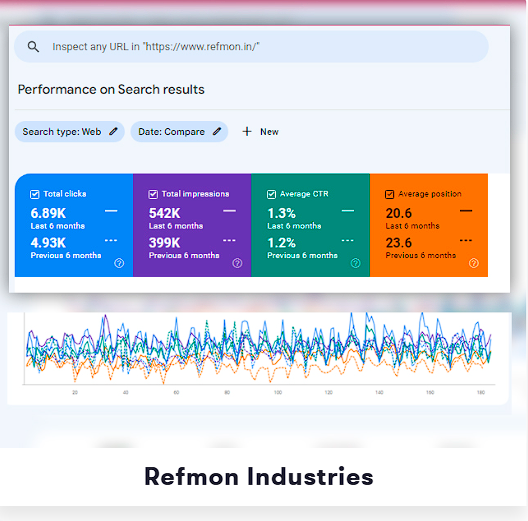Click the dotted line legend on Average CTR
528x521 pixels.
click(348, 240)
